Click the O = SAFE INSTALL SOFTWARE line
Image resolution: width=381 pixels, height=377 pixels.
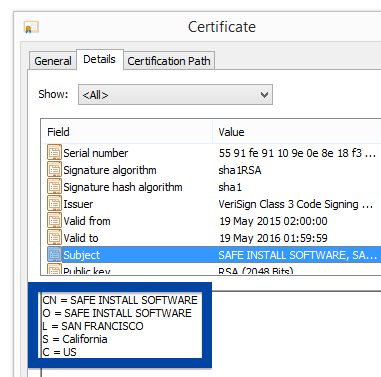click(117, 313)
